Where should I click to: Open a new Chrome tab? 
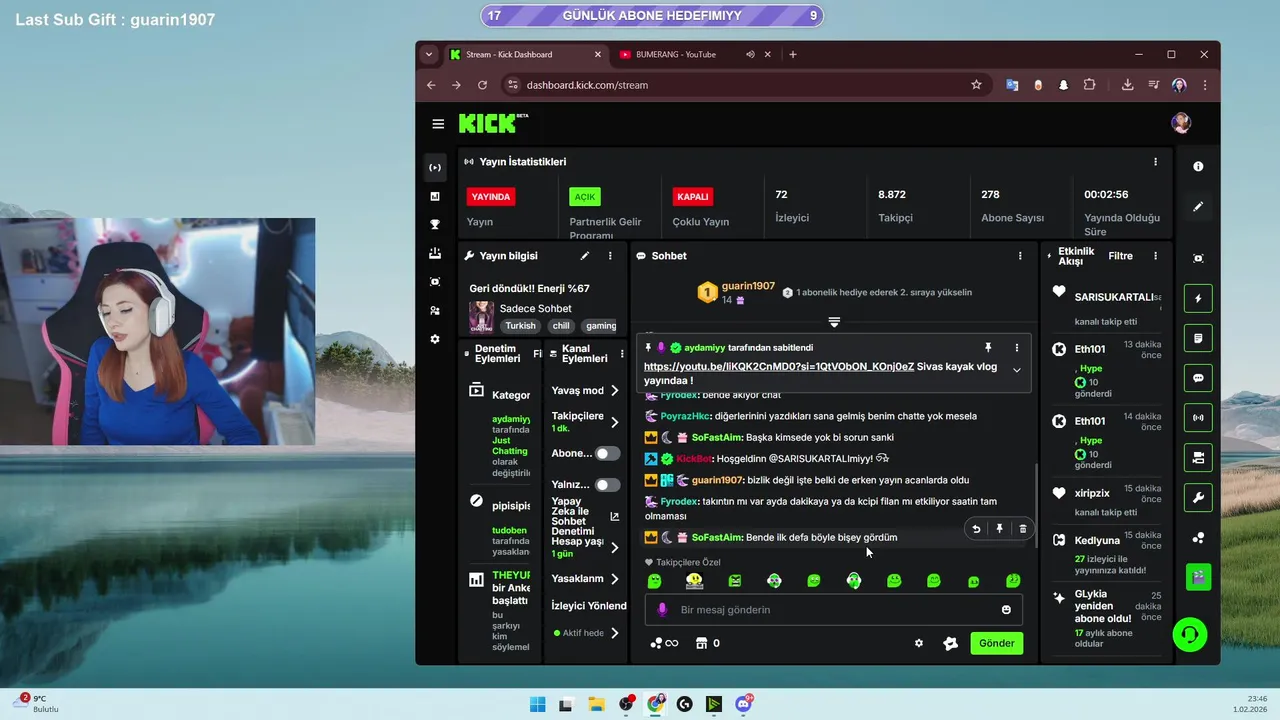pyautogui.click(x=793, y=55)
